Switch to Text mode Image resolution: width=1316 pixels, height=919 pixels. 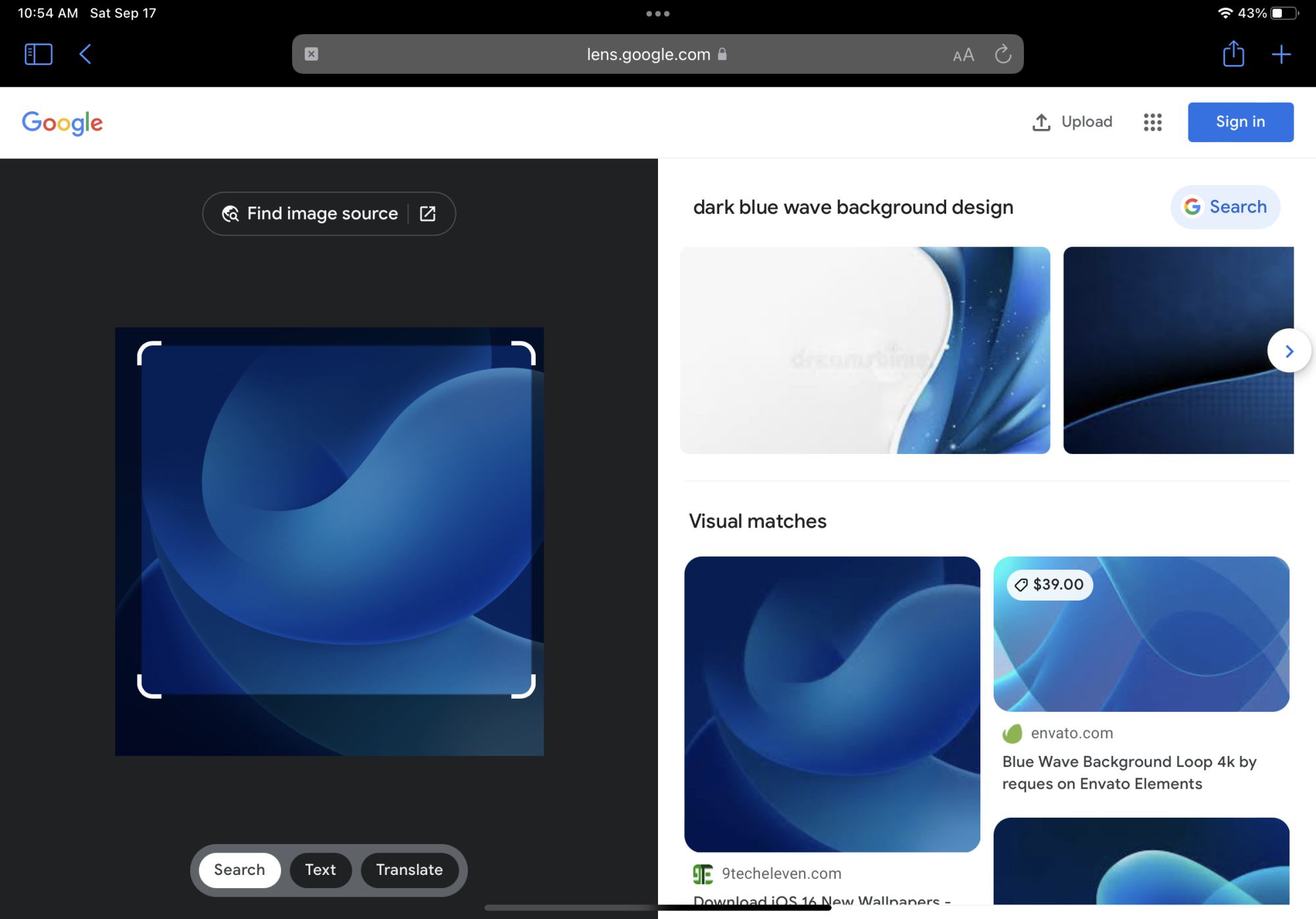click(x=320, y=870)
